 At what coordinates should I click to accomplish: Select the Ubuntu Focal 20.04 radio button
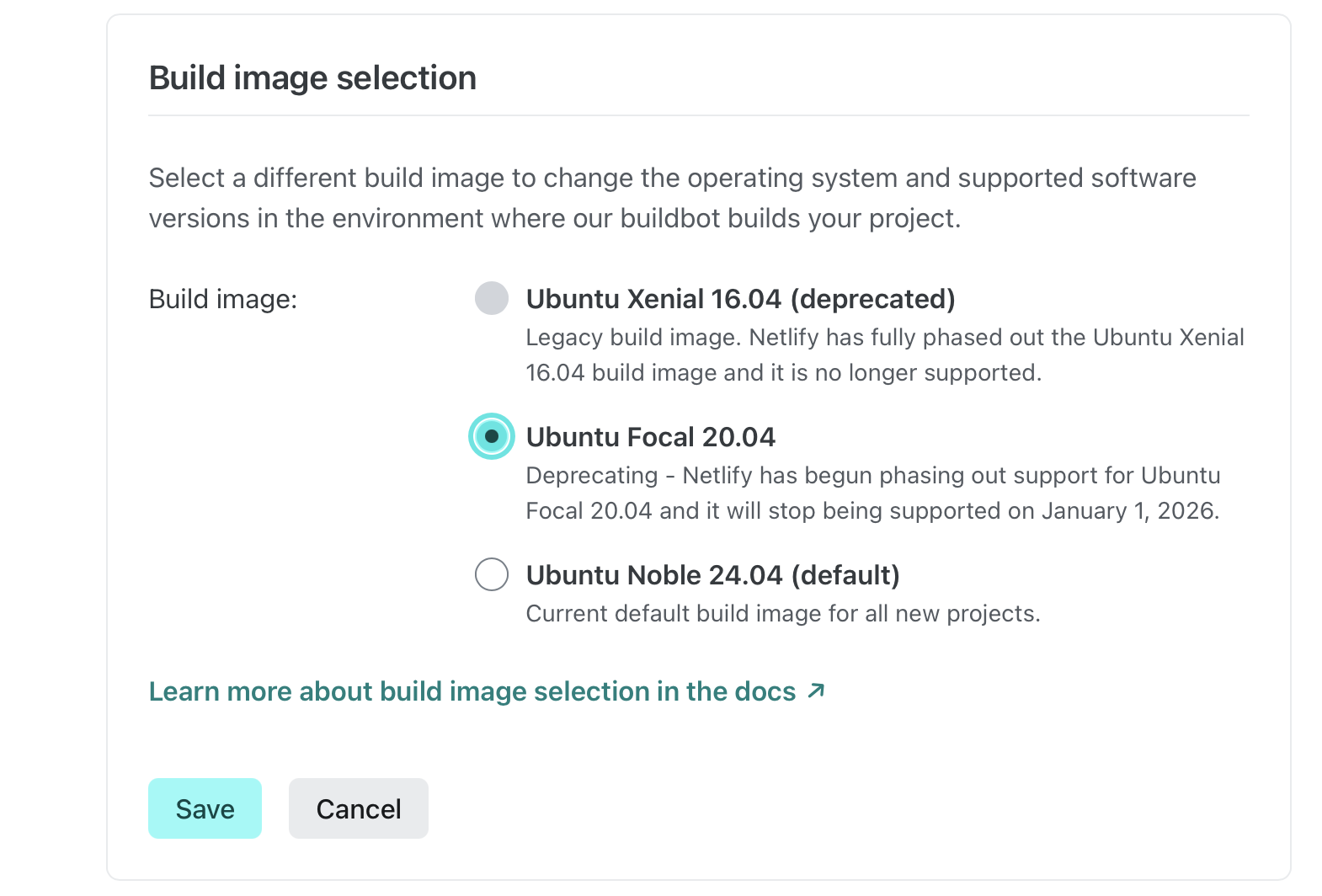tap(492, 436)
